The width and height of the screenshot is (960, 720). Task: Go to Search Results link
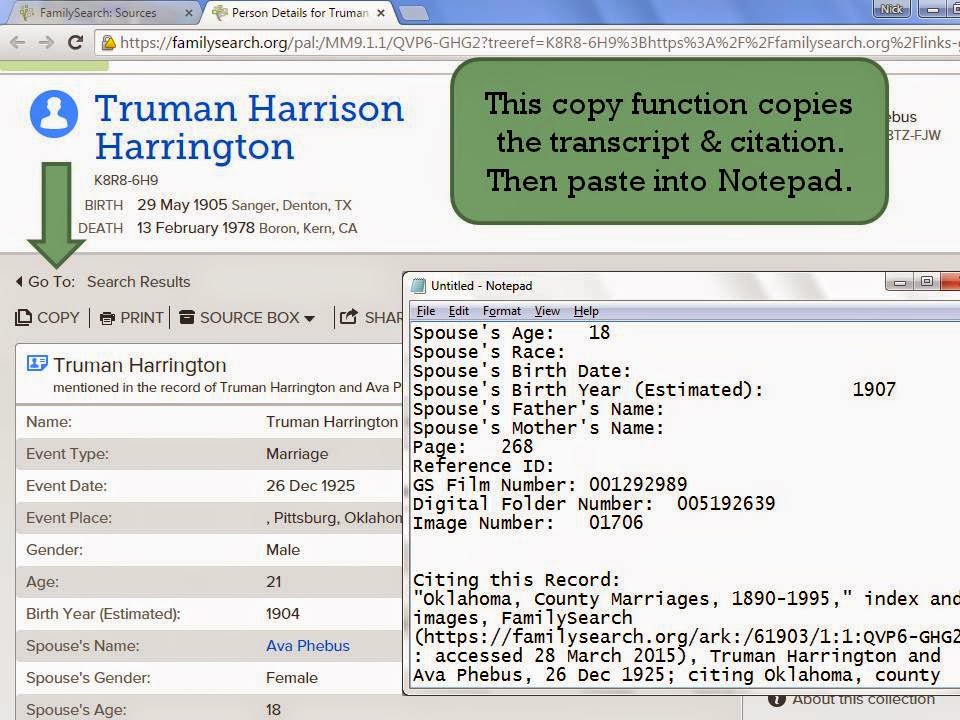[138, 282]
